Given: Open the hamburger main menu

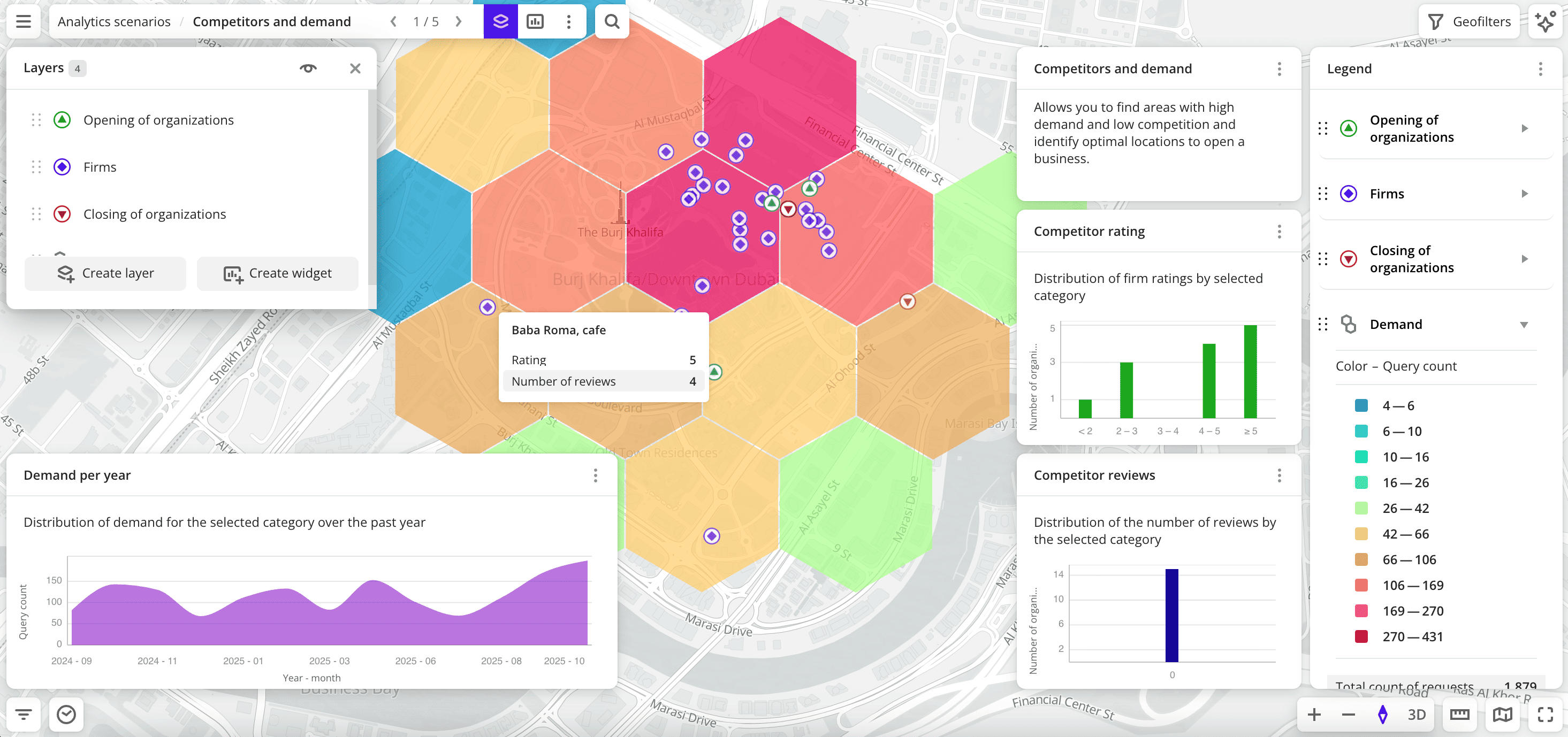Looking at the screenshot, I should 23,22.
